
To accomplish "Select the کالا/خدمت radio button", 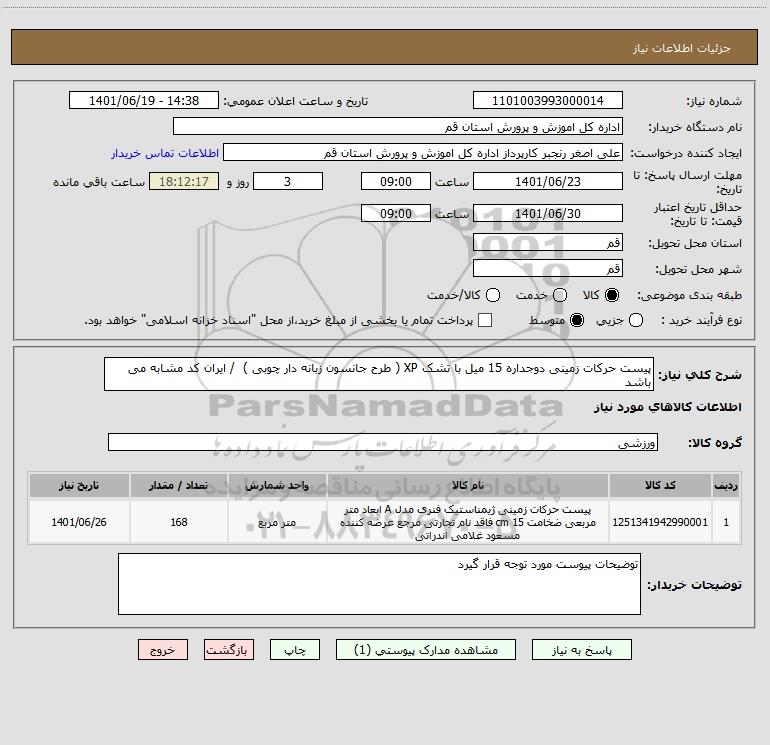I will [493, 295].
